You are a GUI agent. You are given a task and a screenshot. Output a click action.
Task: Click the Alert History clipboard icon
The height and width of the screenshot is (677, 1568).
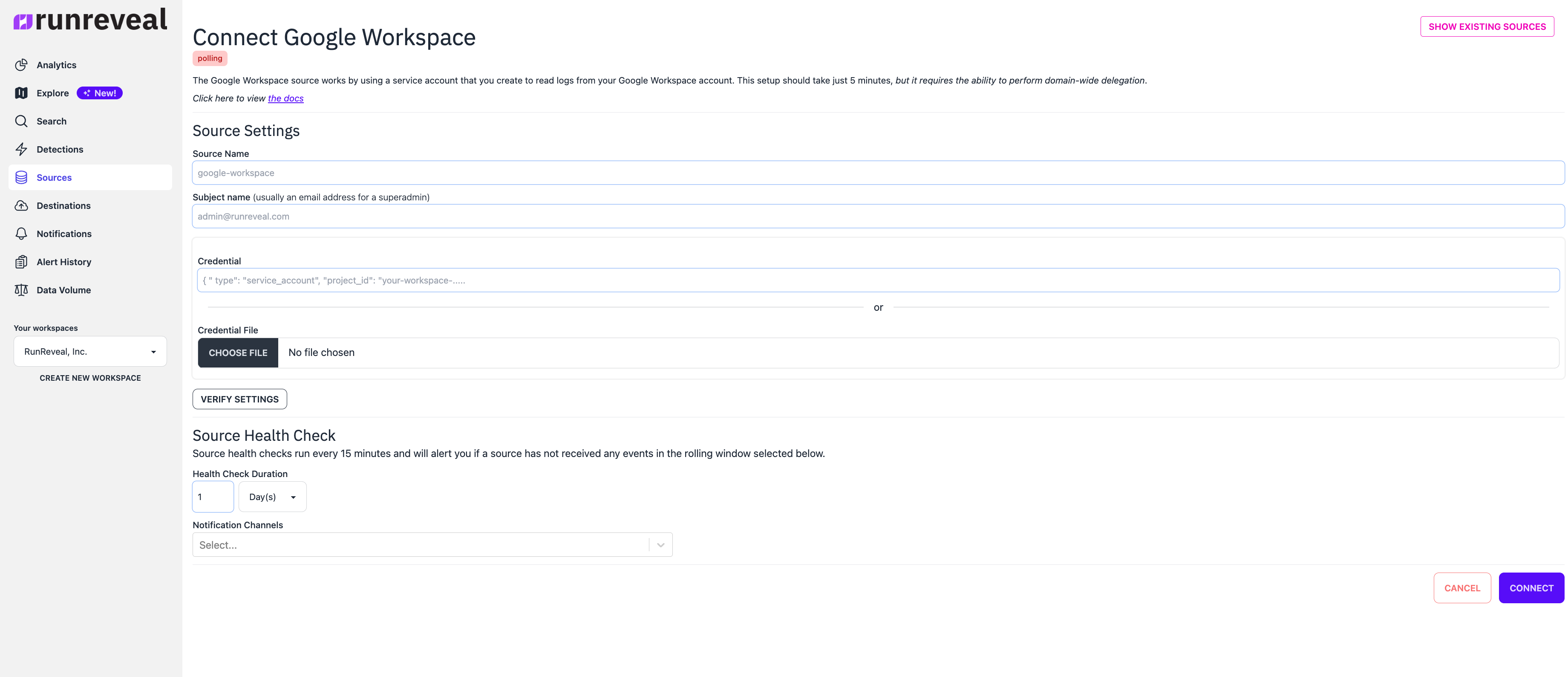tap(21, 262)
